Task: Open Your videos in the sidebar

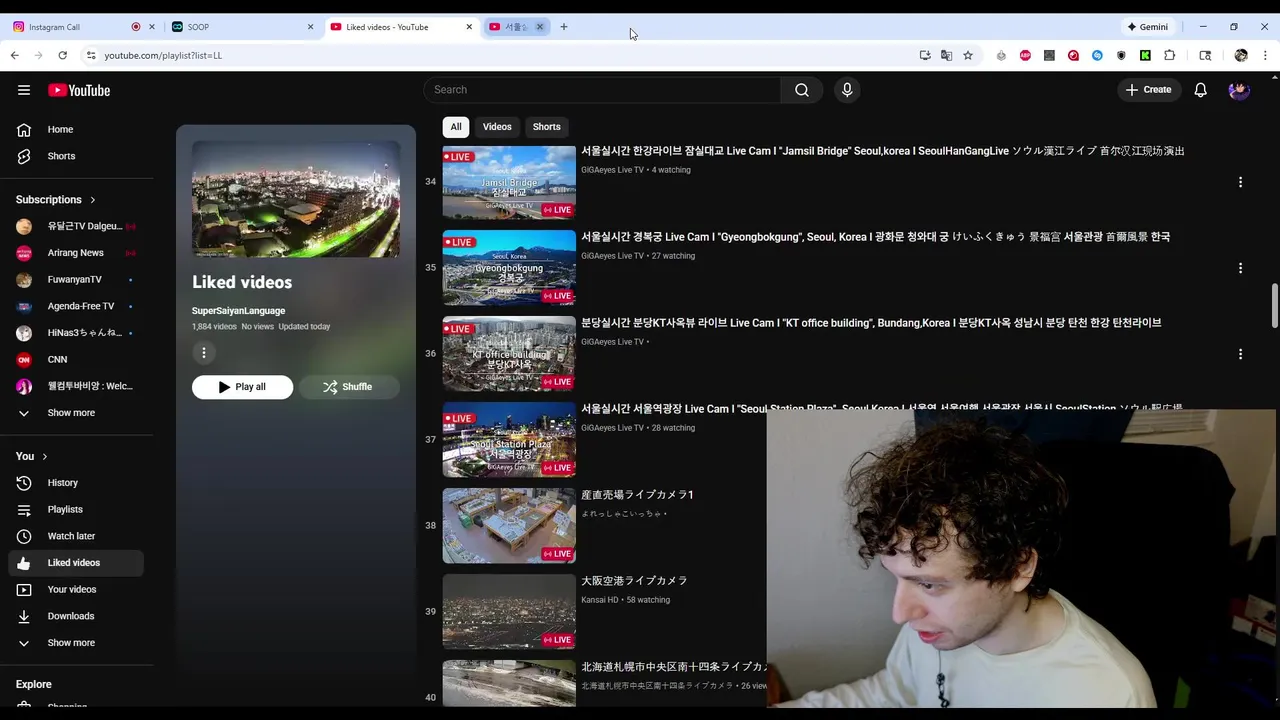Action: (76, 589)
